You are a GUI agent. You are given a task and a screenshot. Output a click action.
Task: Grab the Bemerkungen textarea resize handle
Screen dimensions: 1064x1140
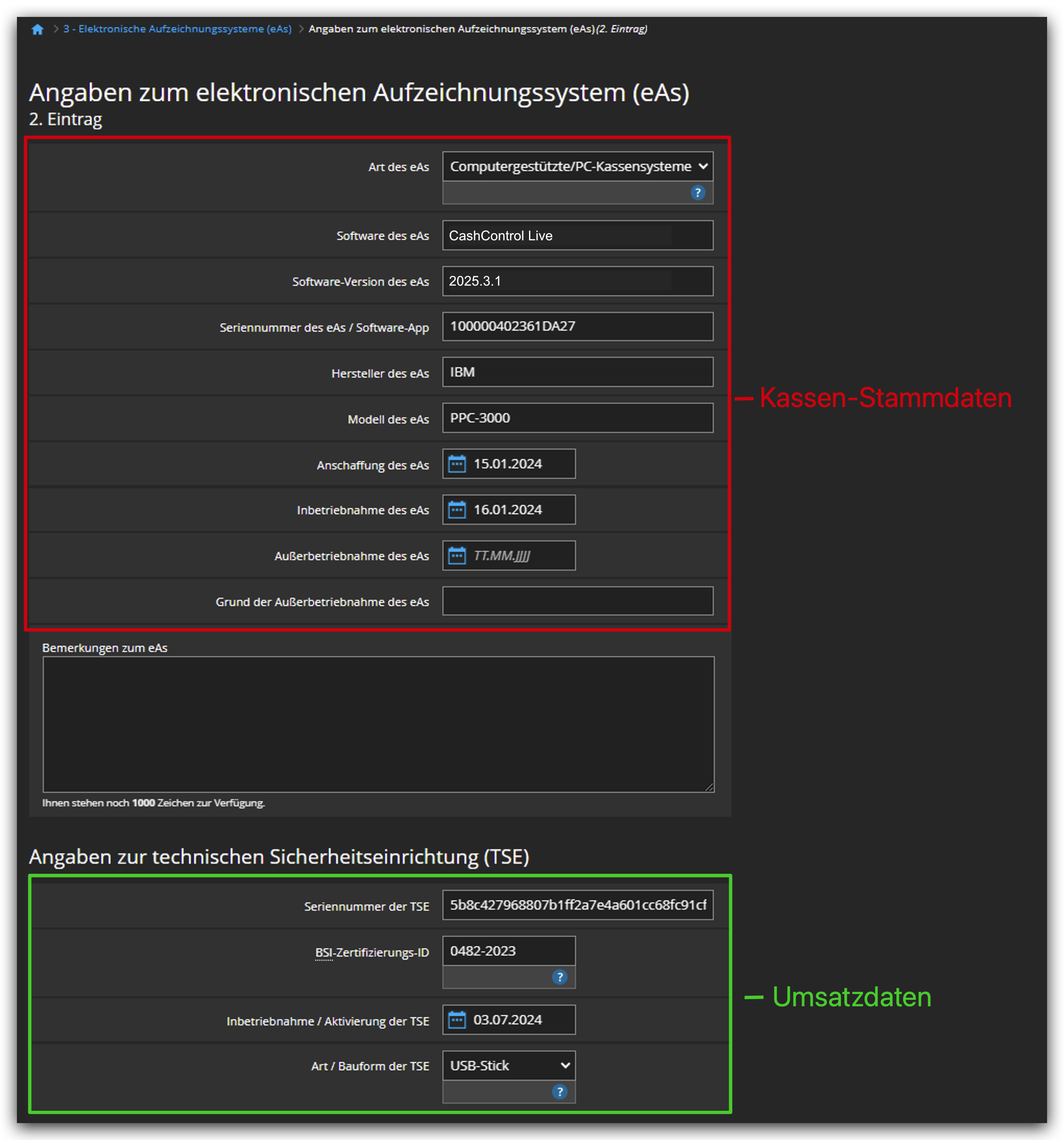click(709, 788)
